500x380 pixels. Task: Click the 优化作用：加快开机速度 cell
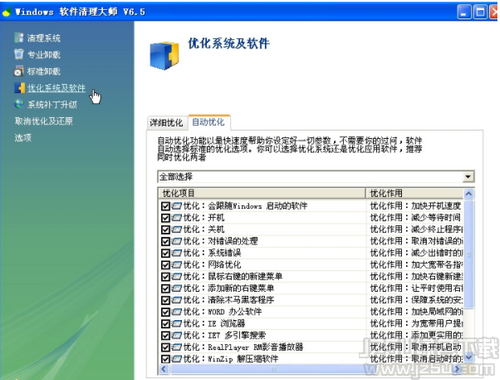pos(415,206)
